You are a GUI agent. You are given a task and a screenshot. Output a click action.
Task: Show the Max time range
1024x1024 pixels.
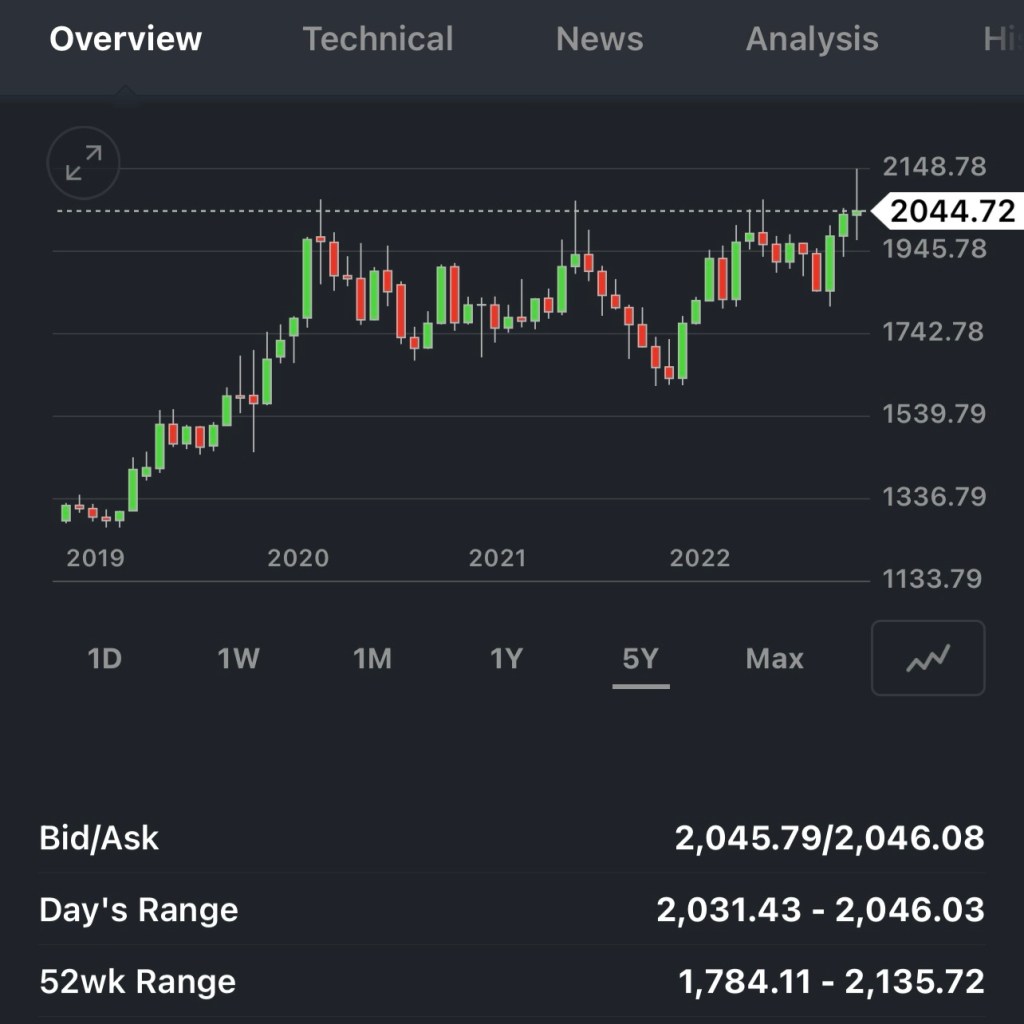pos(775,659)
